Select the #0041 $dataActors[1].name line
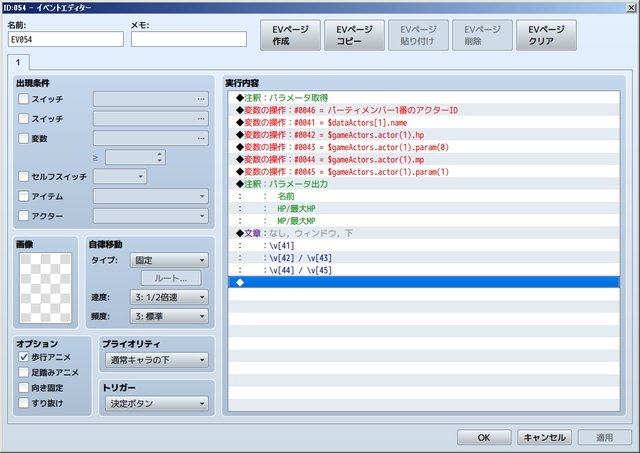Screen dimensions: 640x453 [x=424, y=122]
